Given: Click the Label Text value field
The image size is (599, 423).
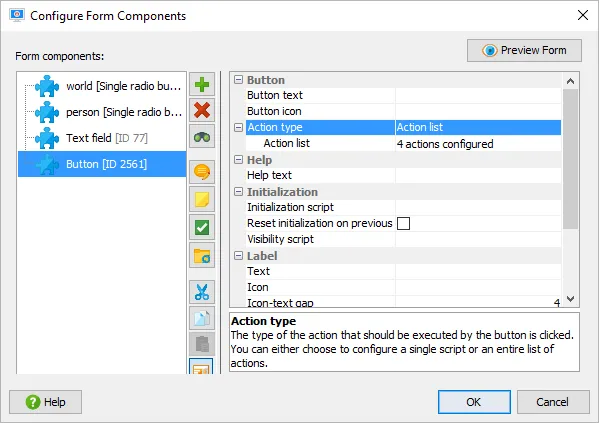Looking at the screenshot, I should tap(478, 271).
